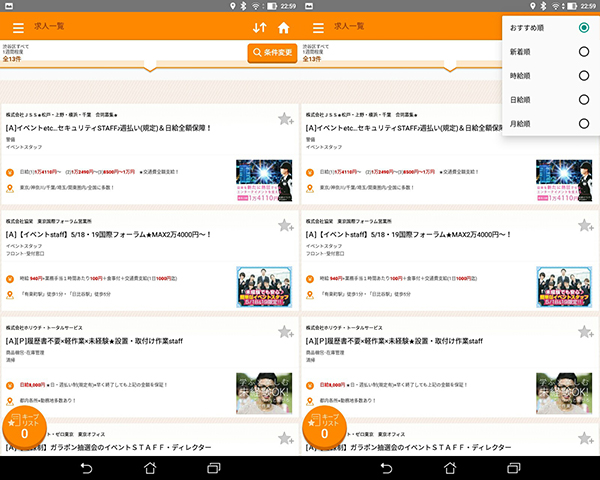The height and width of the screenshot is (480, 600).
Task: Expand the results arrow tab in right screen
Action: 450,67
